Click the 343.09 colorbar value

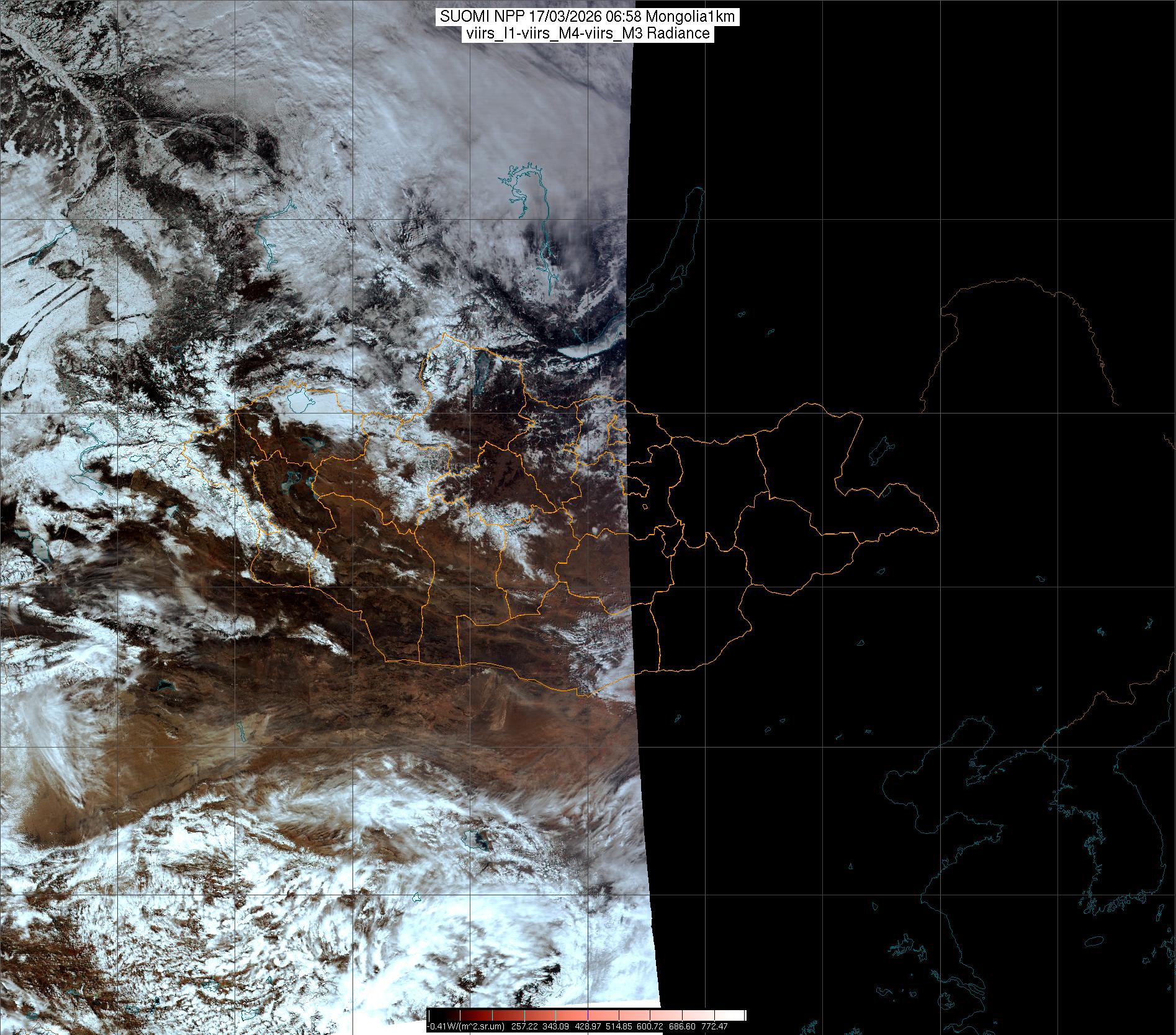click(x=557, y=1026)
